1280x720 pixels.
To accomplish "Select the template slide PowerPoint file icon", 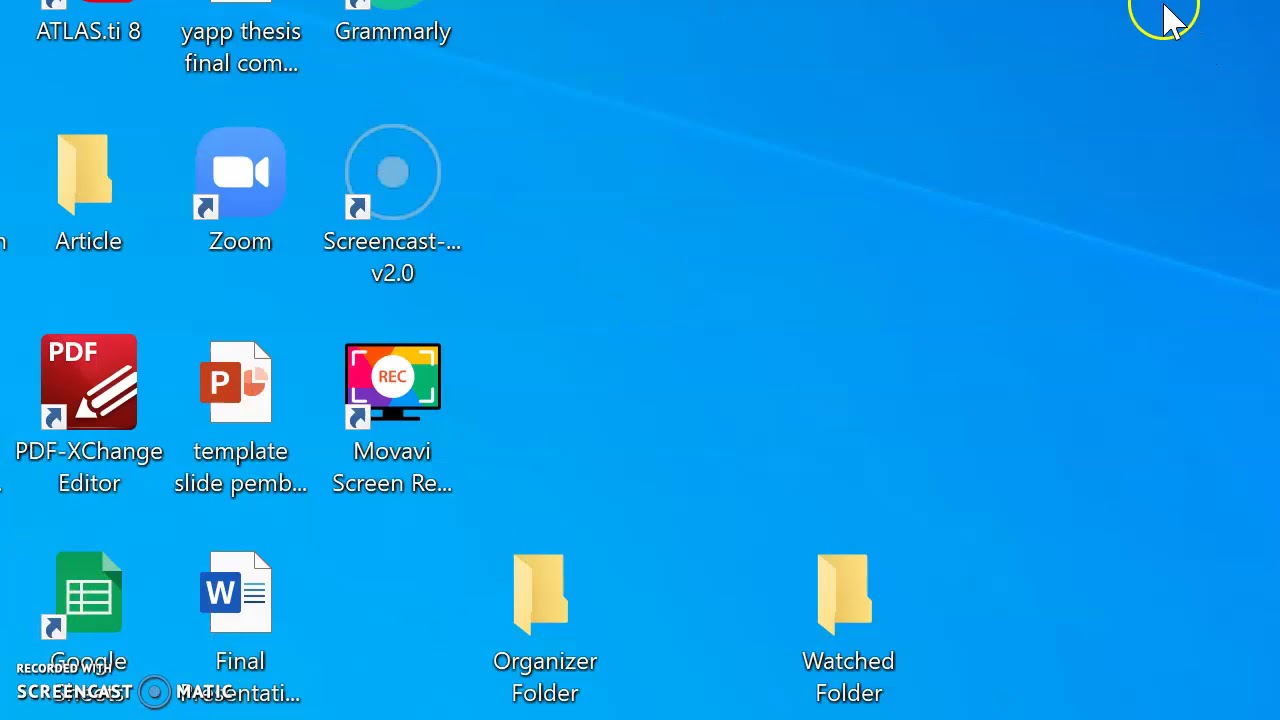I will 236,382.
